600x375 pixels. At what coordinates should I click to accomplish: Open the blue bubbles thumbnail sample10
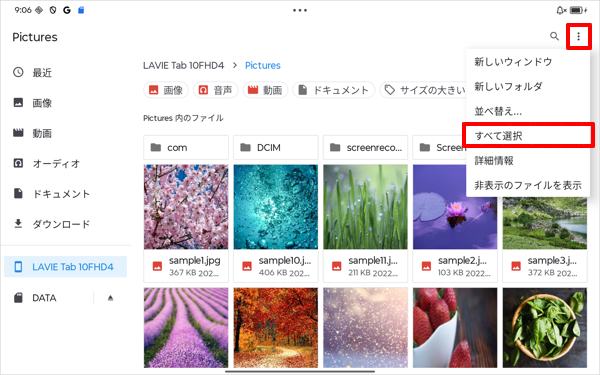[x=276, y=207]
